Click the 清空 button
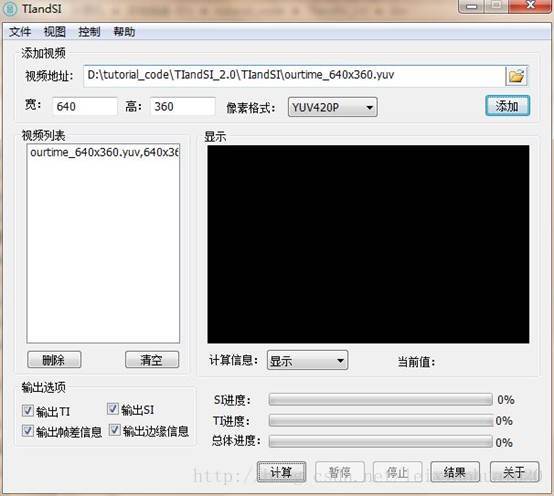The height and width of the screenshot is (496, 554). pyautogui.click(x=152, y=360)
